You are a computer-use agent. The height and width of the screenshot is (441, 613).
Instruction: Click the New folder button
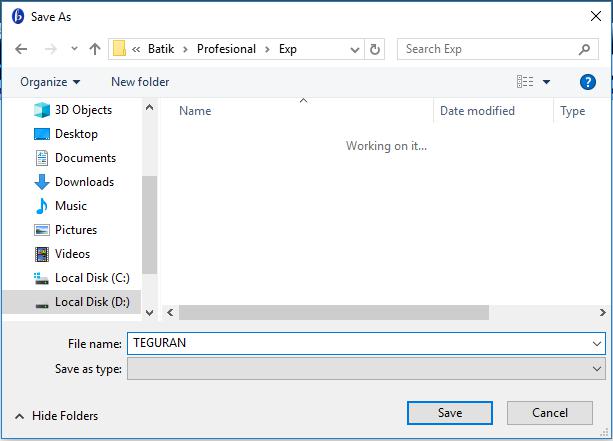coord(140,82)
